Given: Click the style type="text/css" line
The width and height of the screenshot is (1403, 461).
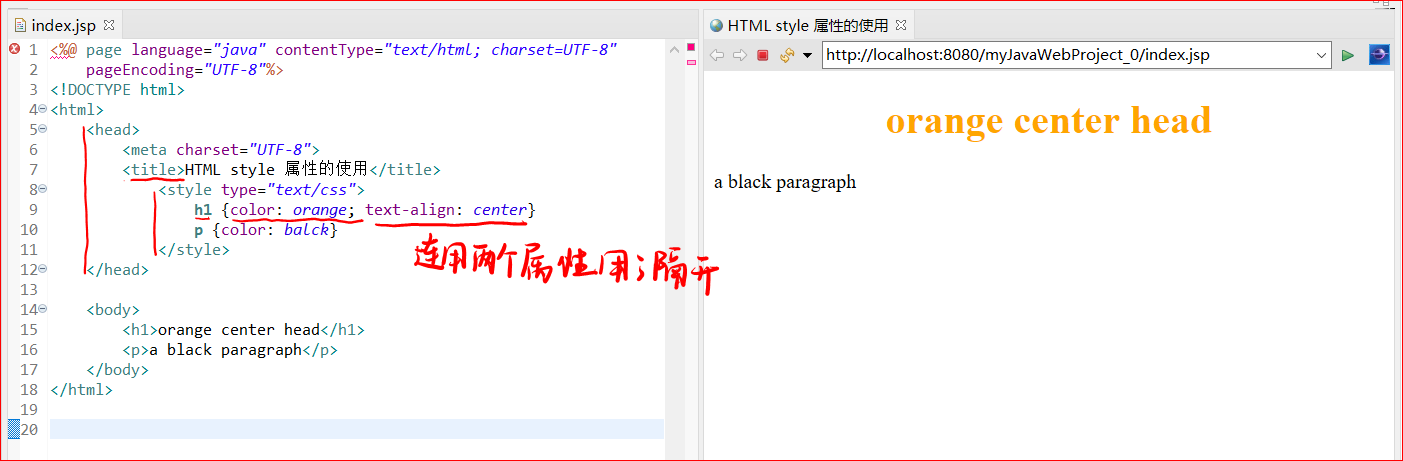Looking at the screenshot, I should click(x=262, y=190).
